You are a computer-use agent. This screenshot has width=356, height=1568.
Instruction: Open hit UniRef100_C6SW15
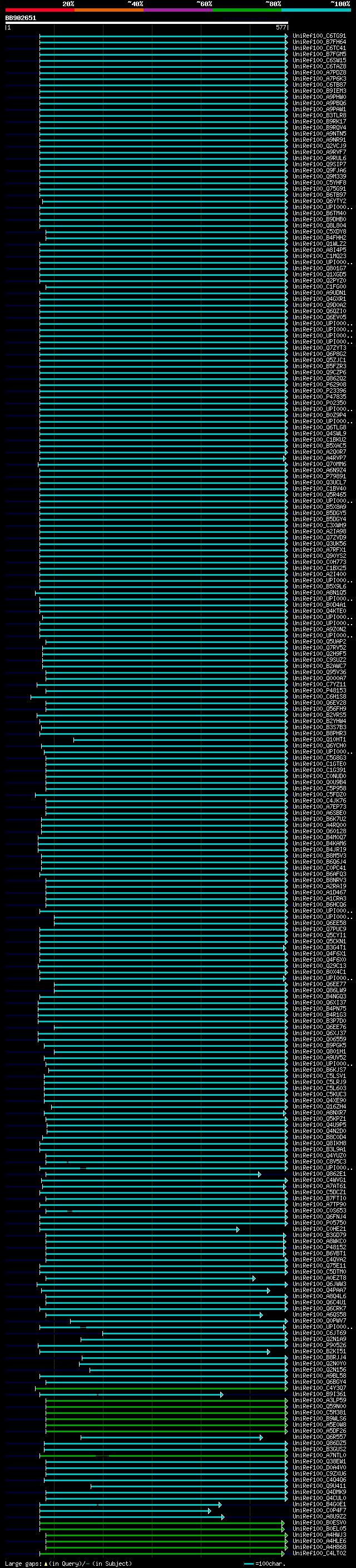click(x=319, y=61)
